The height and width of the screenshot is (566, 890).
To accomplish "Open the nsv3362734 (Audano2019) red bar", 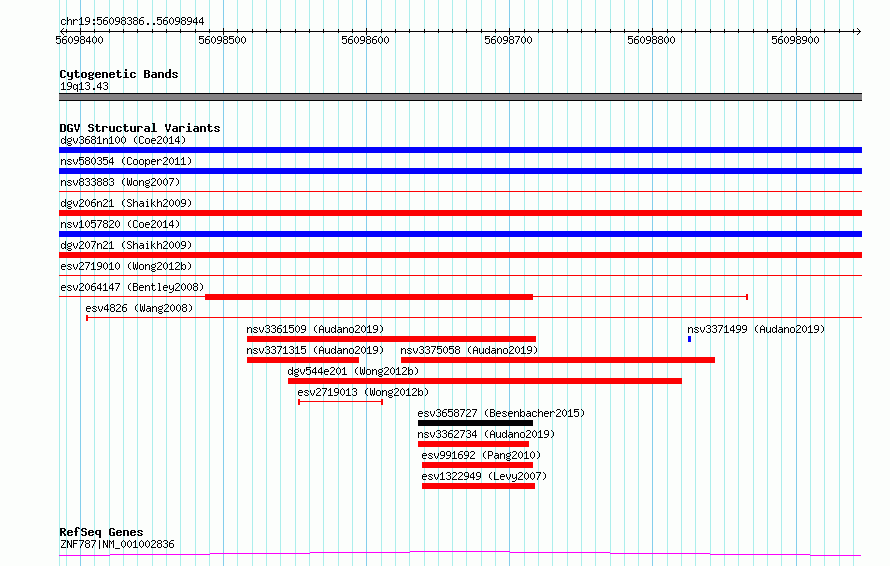I will pyautogui.click(x=473, y=444).
